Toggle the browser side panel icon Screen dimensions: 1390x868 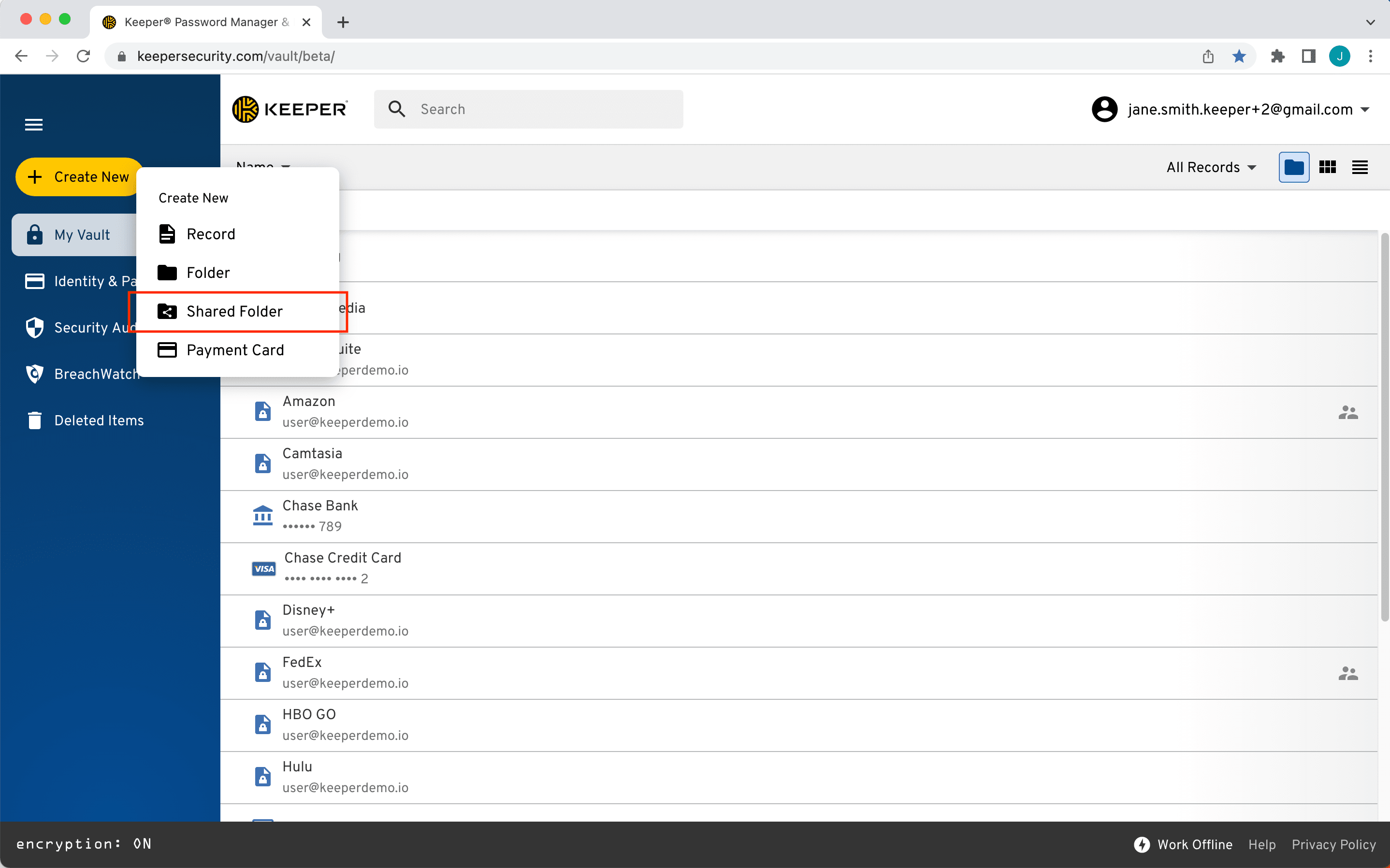[1308, 56]
